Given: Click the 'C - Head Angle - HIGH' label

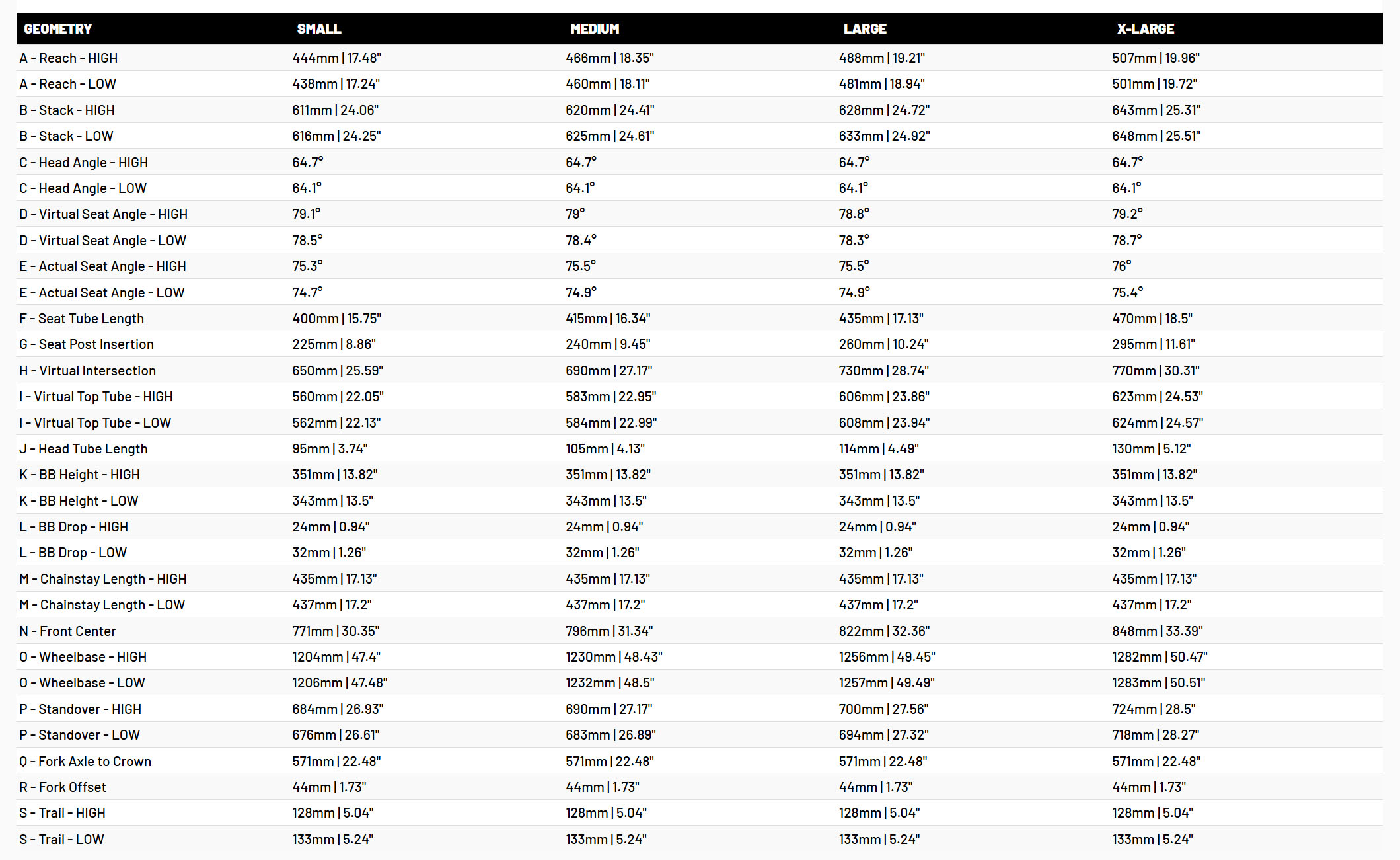Looking at the screenshot, I should 83,163.
